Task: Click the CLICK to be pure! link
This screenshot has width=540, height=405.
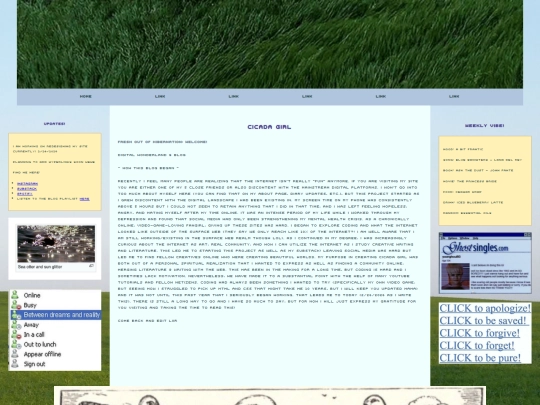Action: (x=480, y=358)
